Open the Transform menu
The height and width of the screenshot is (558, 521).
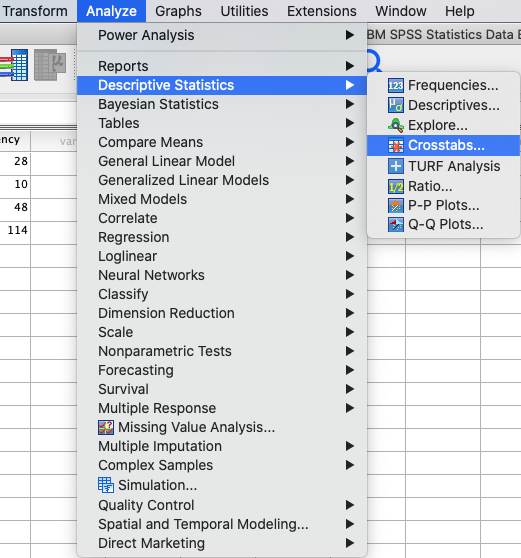[x=35, y=11]
